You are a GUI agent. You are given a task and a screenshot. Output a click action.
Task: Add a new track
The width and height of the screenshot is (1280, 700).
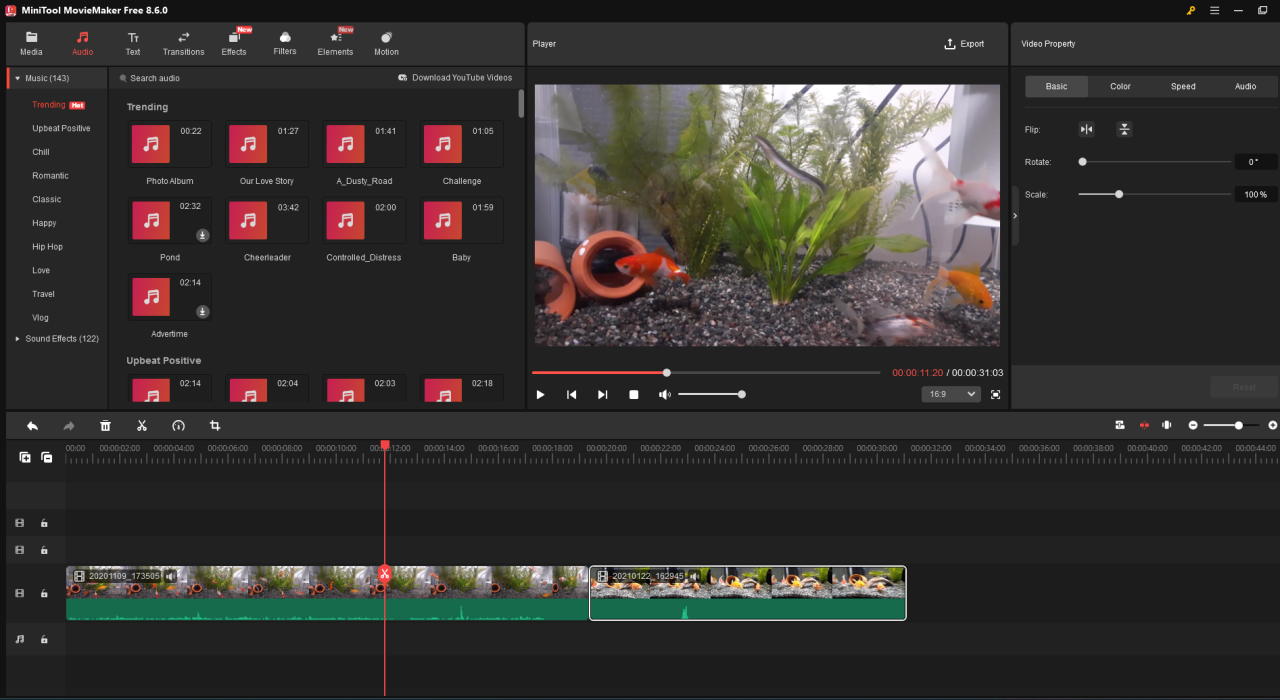pos(25,457)
